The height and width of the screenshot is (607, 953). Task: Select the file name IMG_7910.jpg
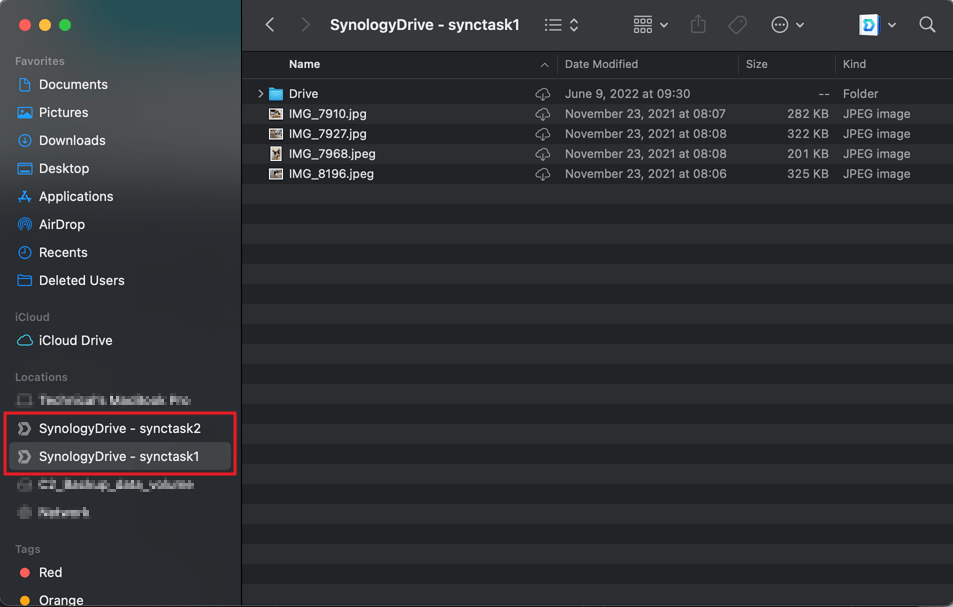(328, 114)
